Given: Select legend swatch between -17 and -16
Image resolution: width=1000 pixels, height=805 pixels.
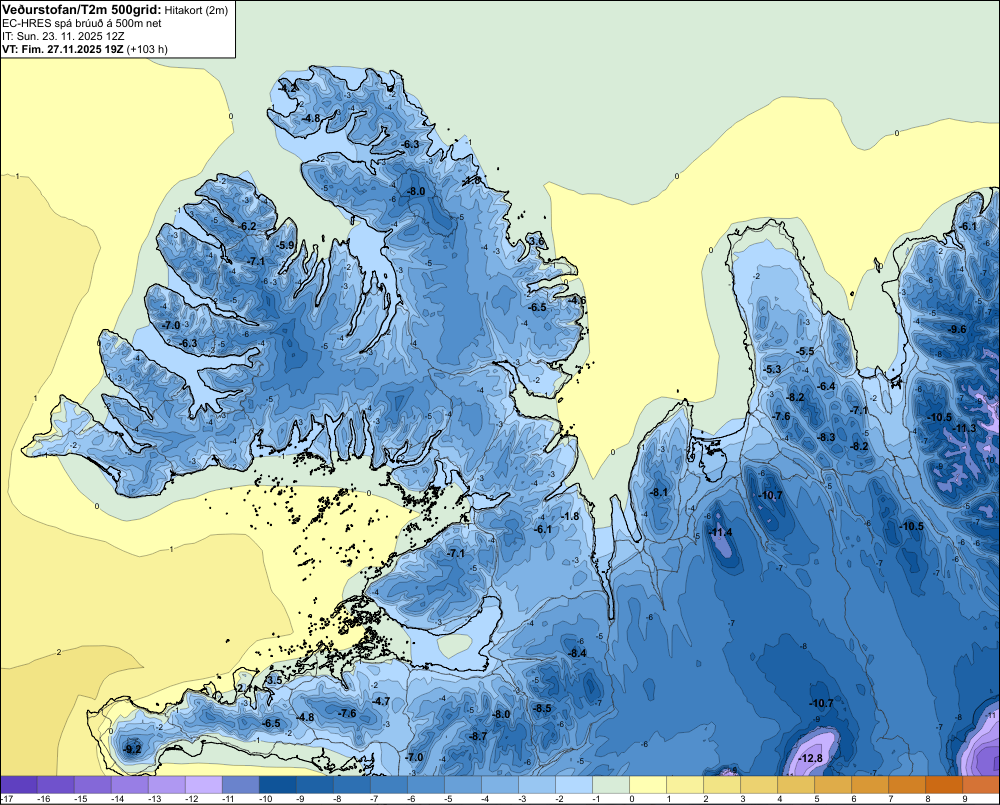Looking at the screenshot, I should (19, 784).
